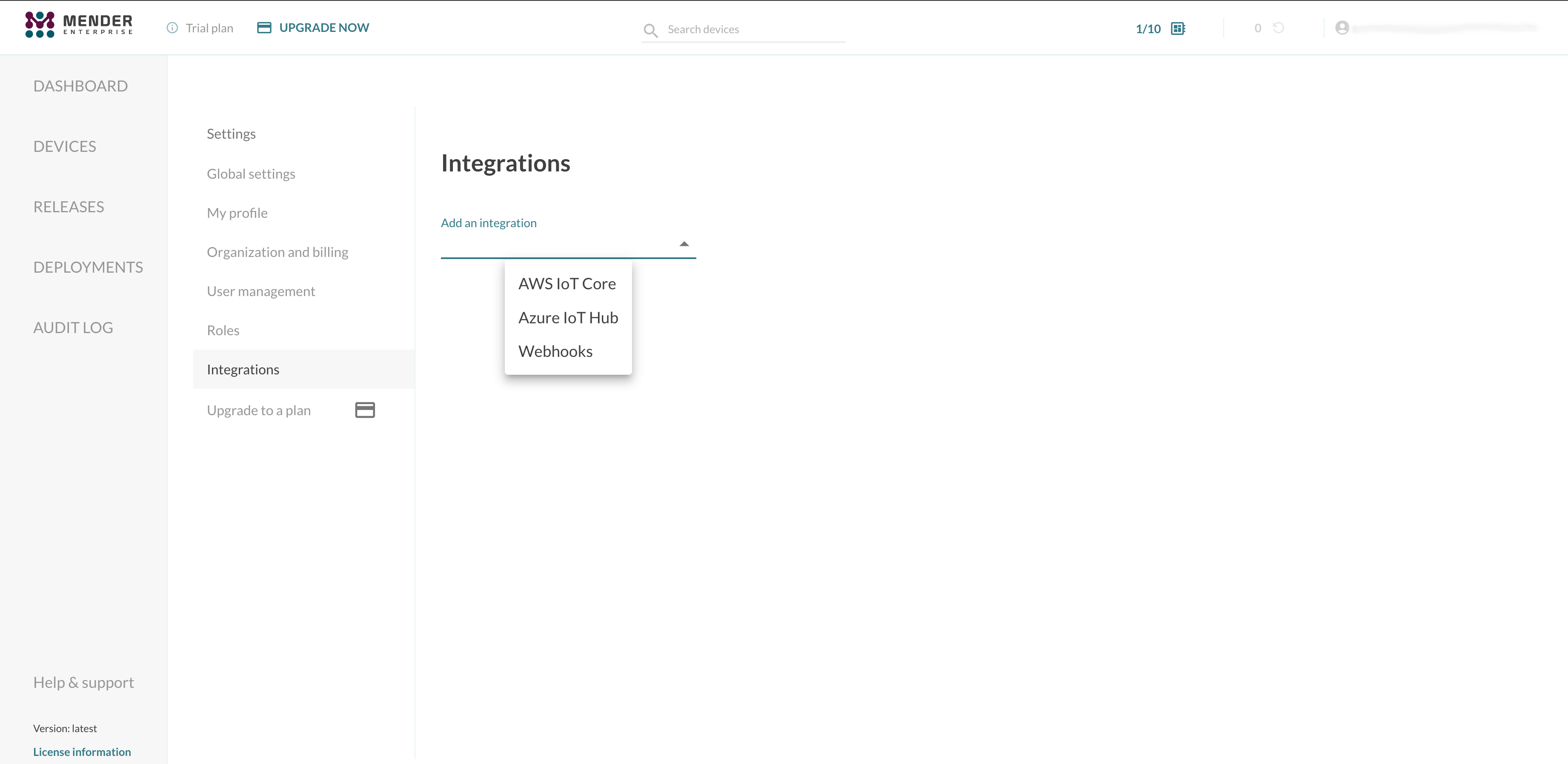Screen dimensions: 1568x764
Task: Click UPGRADE NOW link
Action: pyautogui.click(x=324, y=27)
